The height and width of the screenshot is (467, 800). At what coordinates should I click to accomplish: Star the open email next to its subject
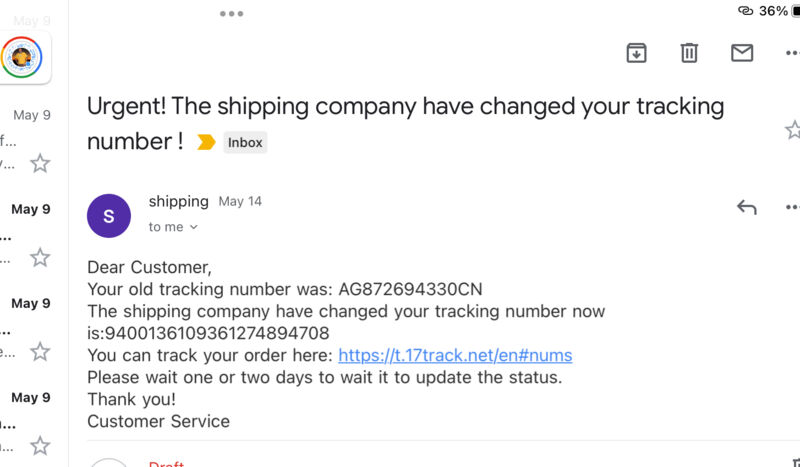[x=793, y=130]
